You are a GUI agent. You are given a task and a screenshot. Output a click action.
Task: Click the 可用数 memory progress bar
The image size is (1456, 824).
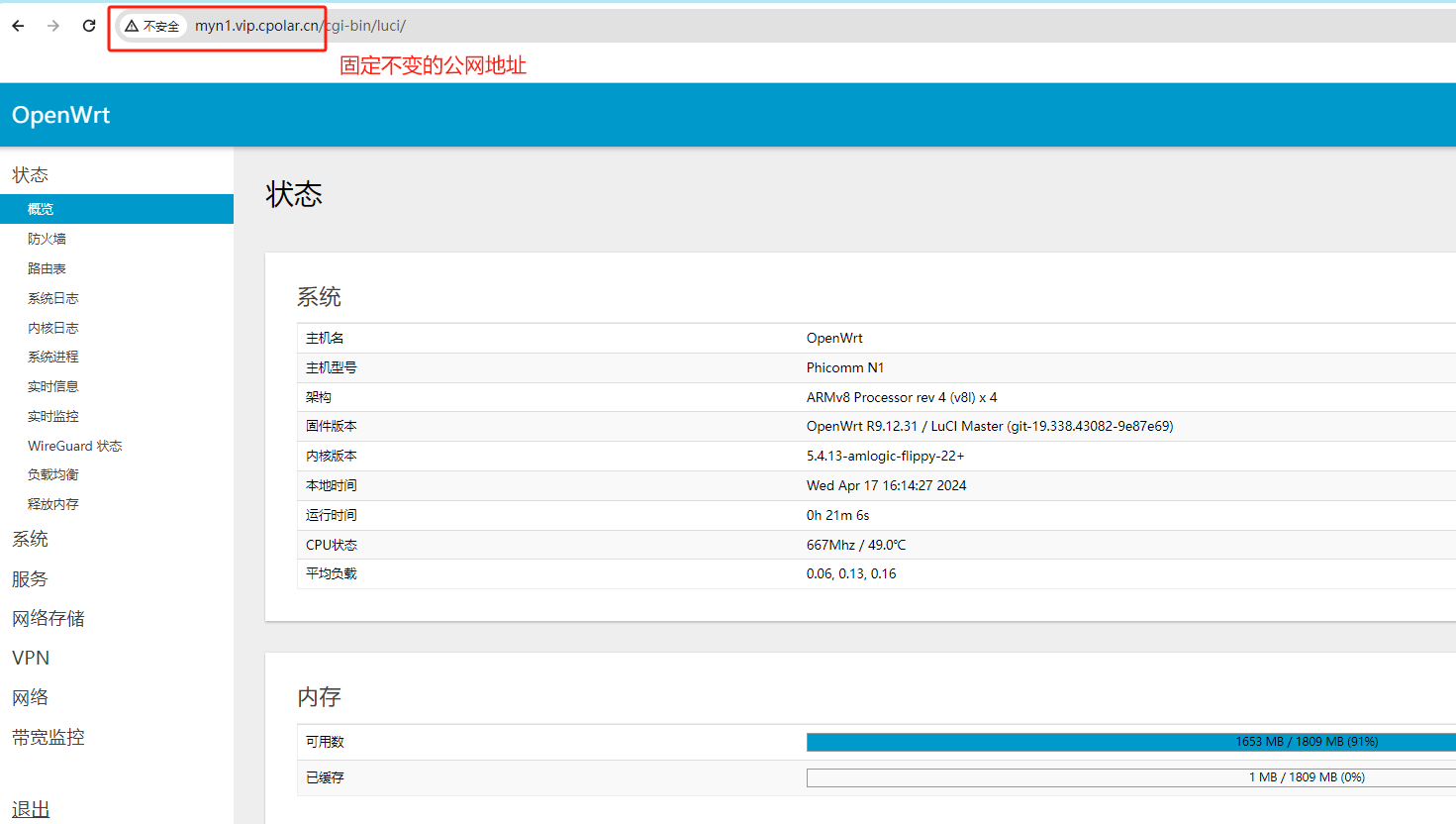[x=1130, y=742]
